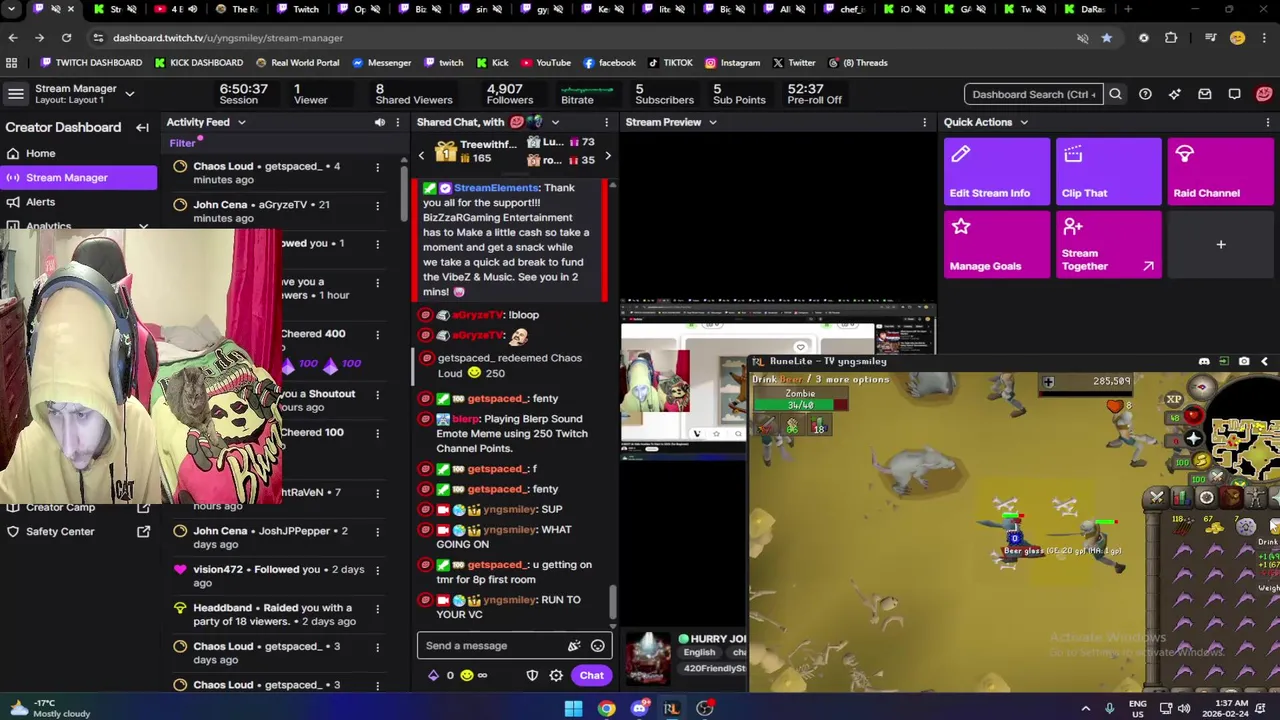
Task: Expand the Activity Feed title dropdown
Action: [x=241, y=122]
